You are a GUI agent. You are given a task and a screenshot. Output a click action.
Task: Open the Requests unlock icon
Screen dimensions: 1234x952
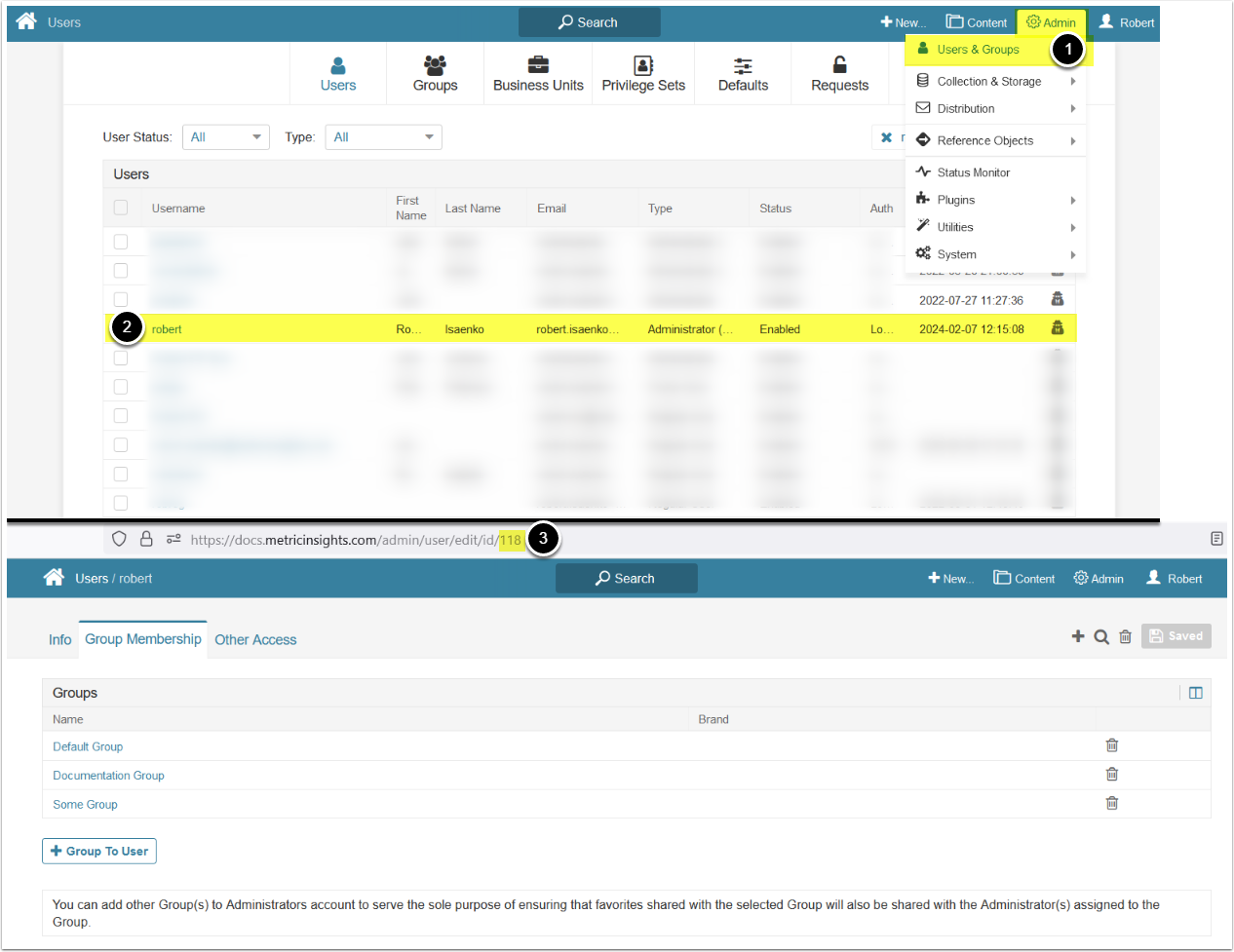coord(839,65)
